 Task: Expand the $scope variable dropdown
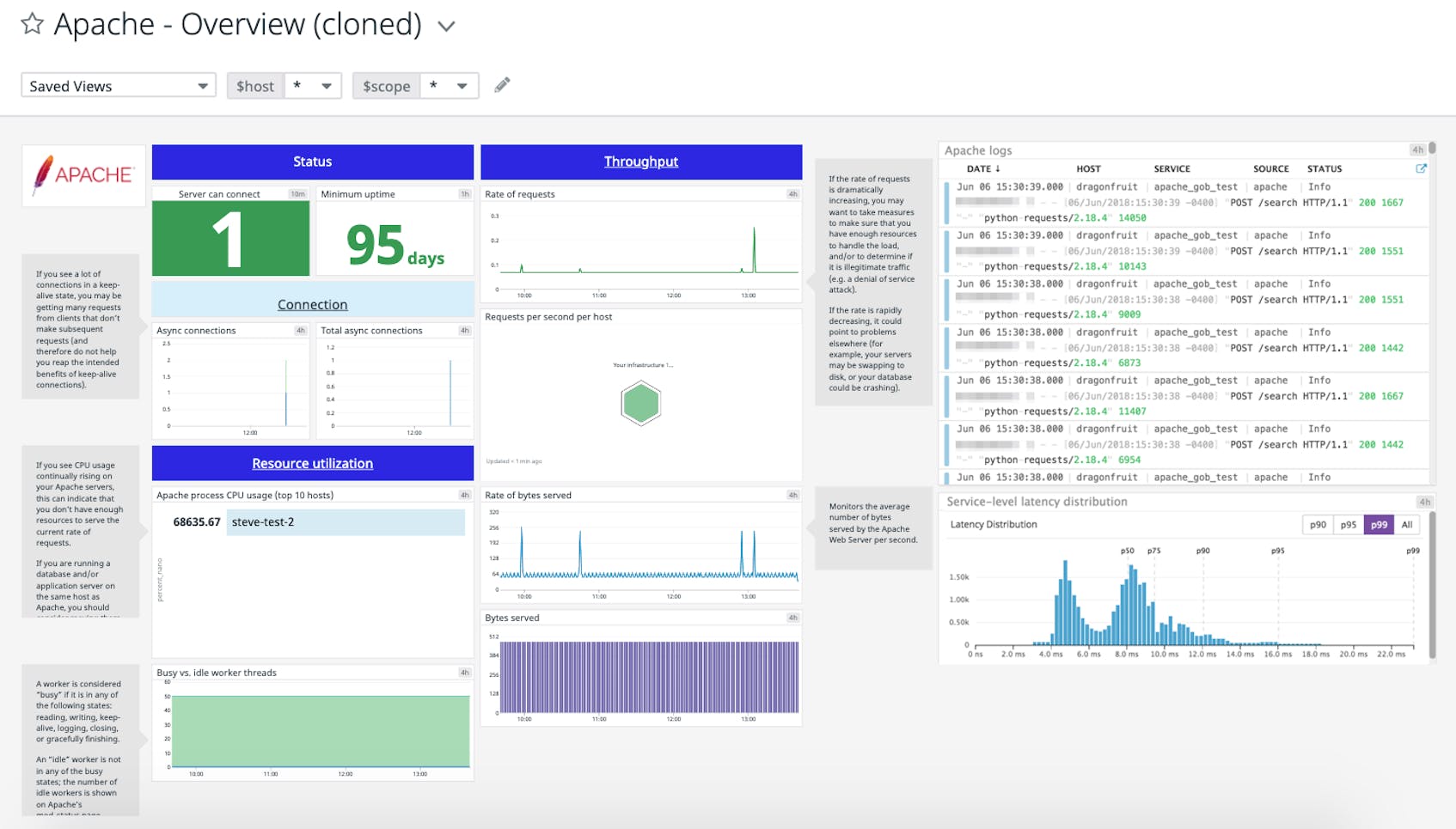coord(462,85)
